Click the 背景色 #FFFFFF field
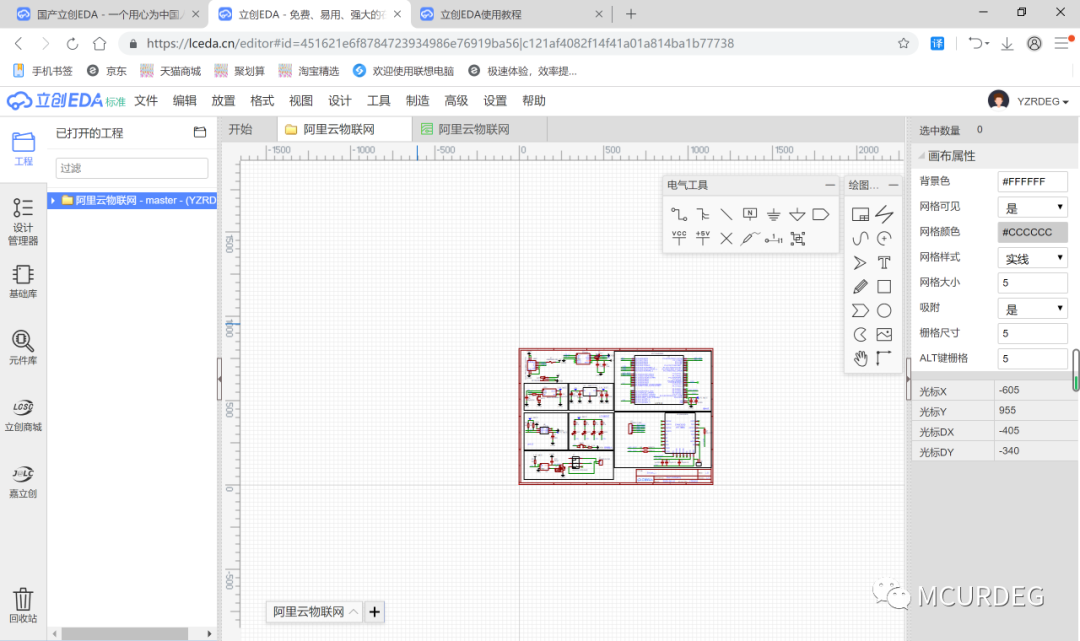The height and width of the screenshot is (641, 1080). pyautogui.click(x=1032, y=182)
